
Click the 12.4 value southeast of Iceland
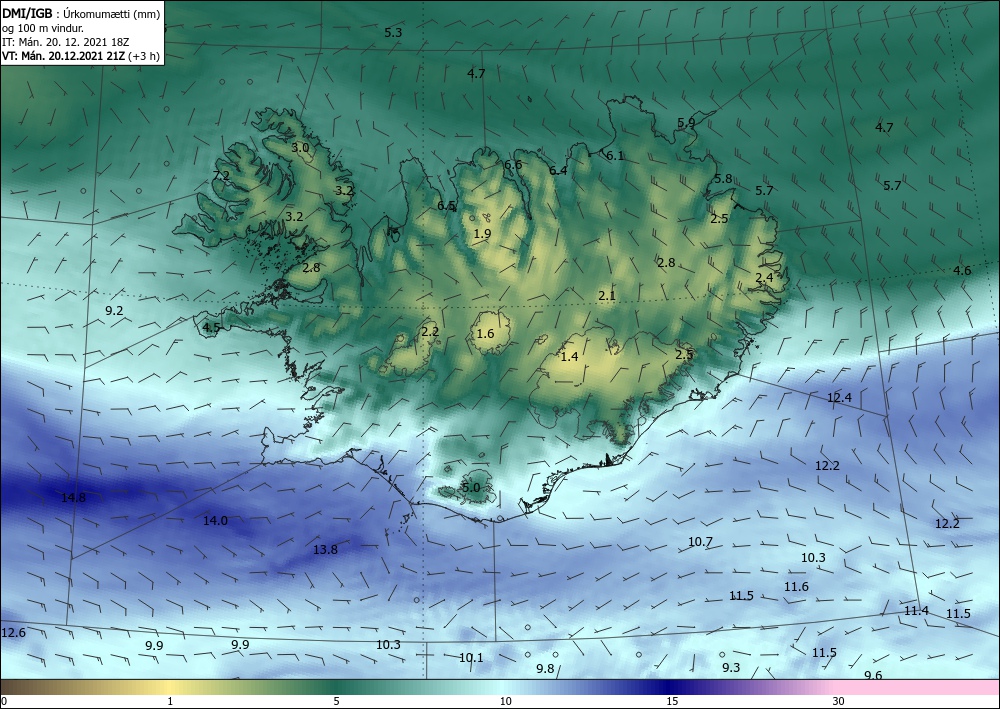point(839,398)
